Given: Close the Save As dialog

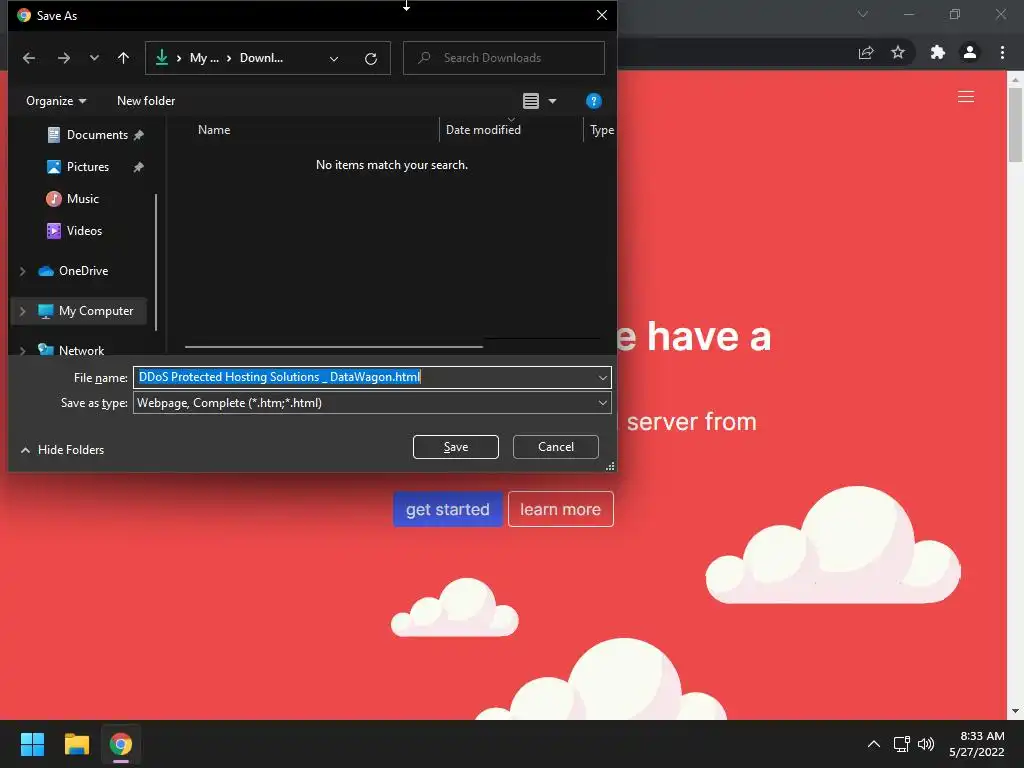Looking at the screenshot, I should pos(602,15).
